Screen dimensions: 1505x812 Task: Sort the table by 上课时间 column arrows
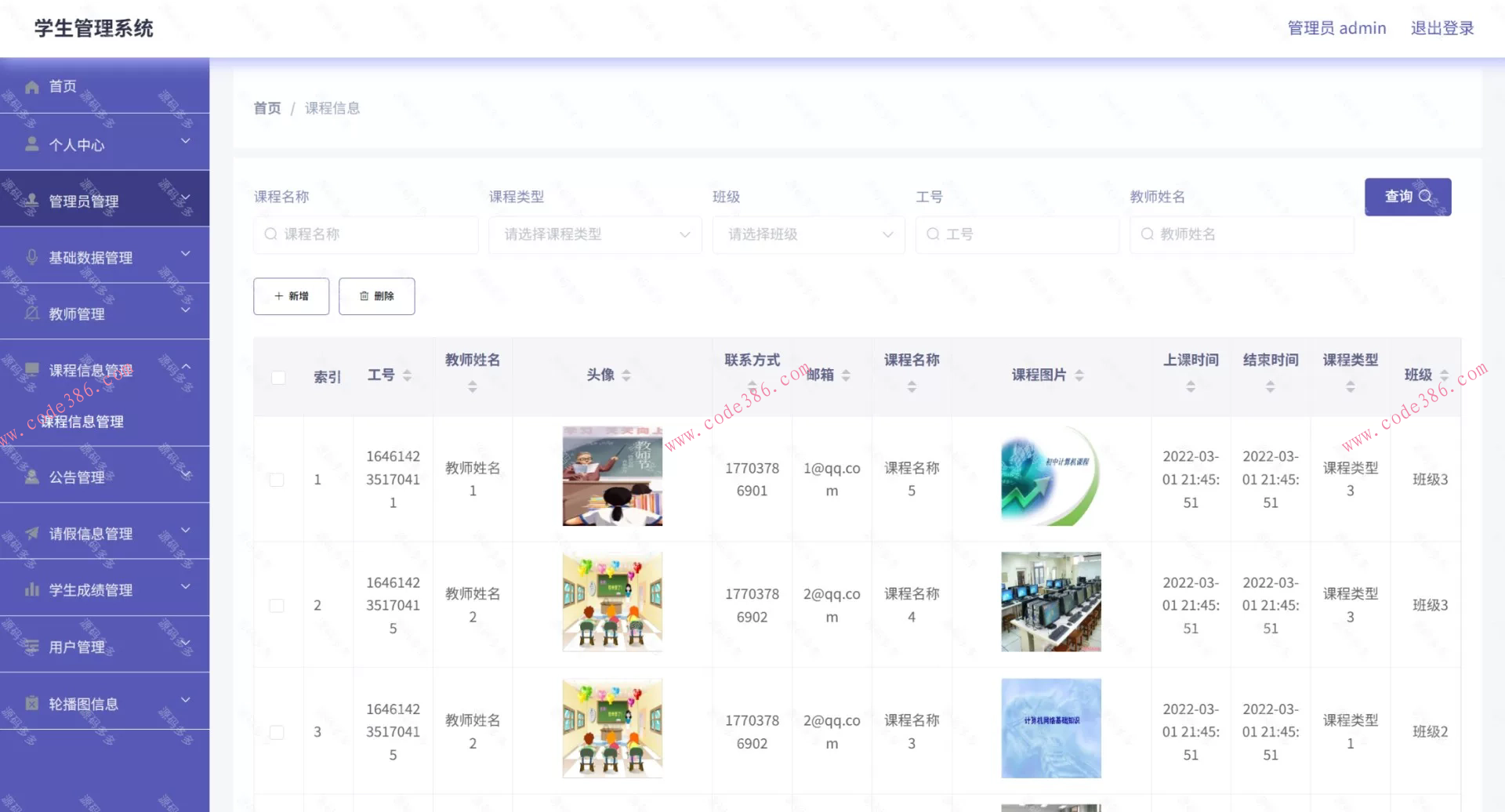1190,386
